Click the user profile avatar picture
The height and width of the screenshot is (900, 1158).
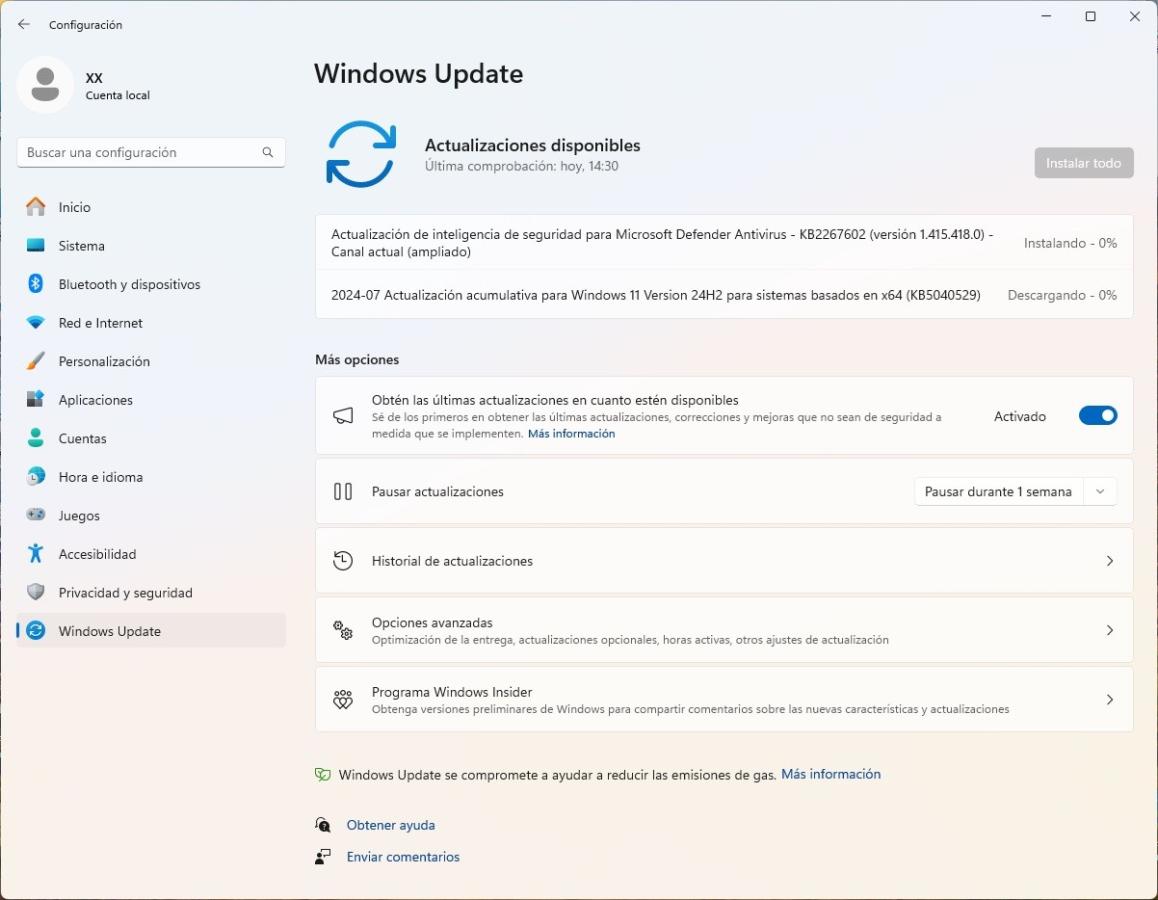45,85
